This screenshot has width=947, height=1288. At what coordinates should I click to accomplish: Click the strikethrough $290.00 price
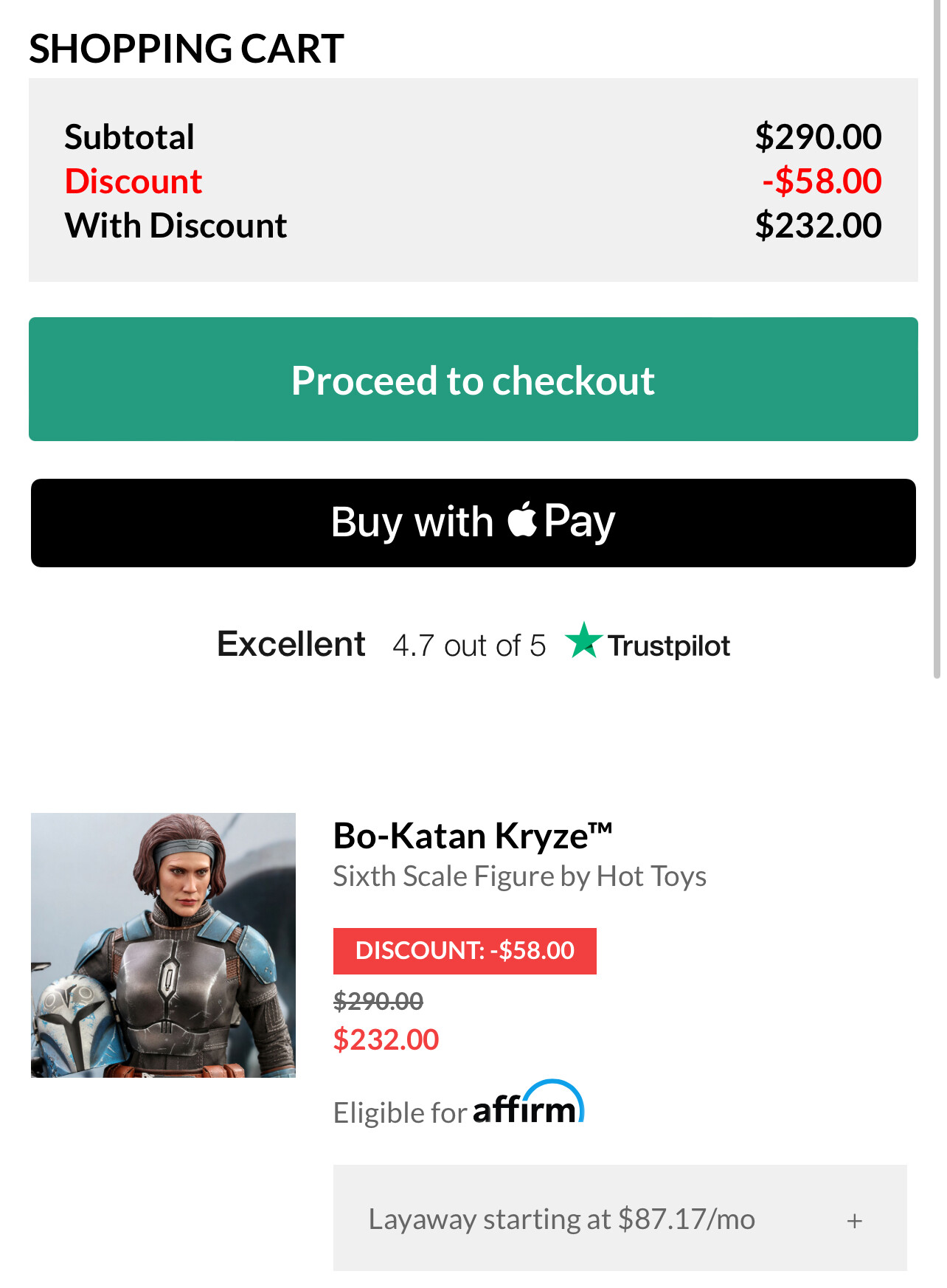378,1001
